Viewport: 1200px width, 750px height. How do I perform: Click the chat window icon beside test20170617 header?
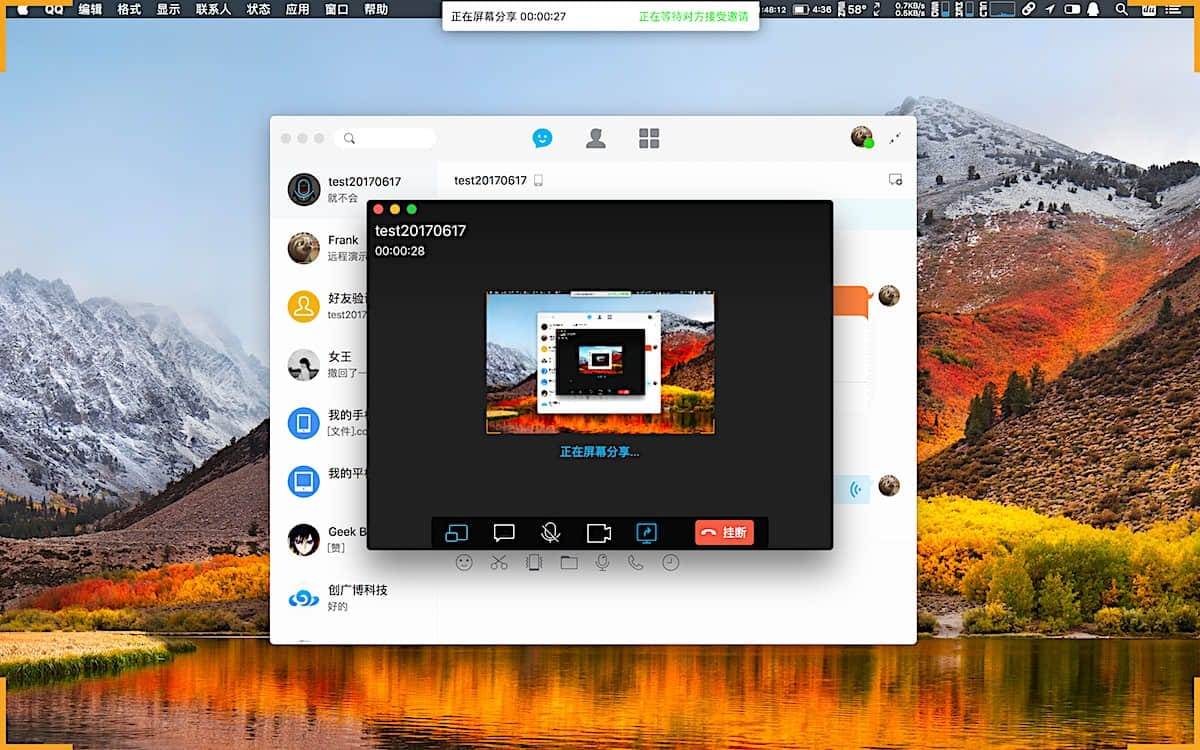(x=895, y=180)
